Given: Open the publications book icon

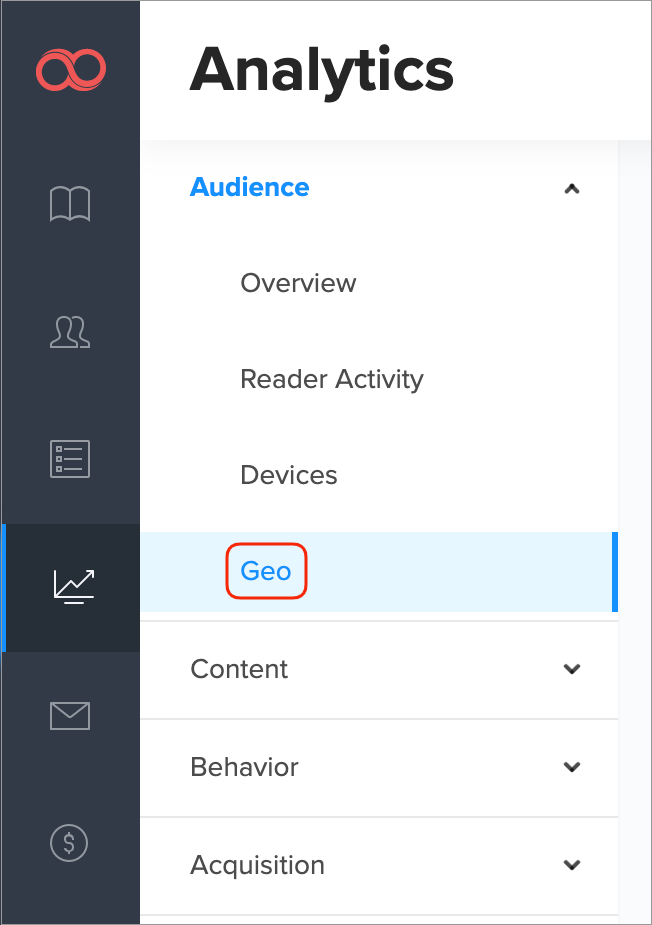Looking at the screenshot, I should point(70,204).
